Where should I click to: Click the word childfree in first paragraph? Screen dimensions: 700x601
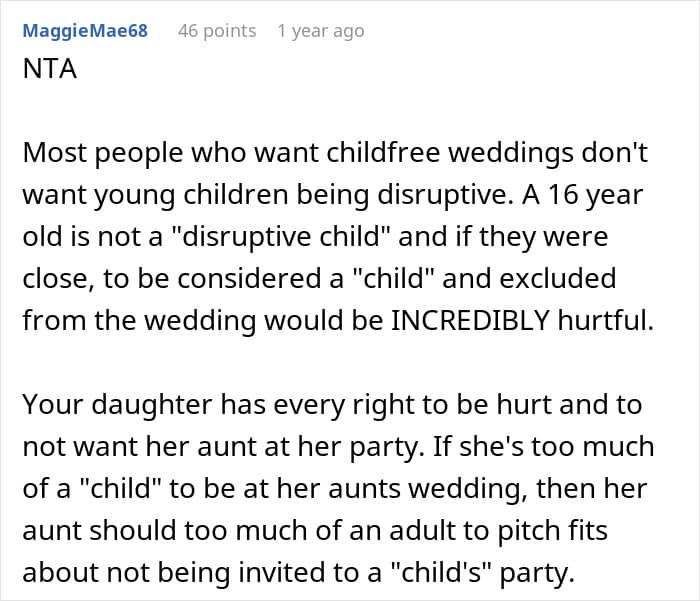tap(383, 153)
